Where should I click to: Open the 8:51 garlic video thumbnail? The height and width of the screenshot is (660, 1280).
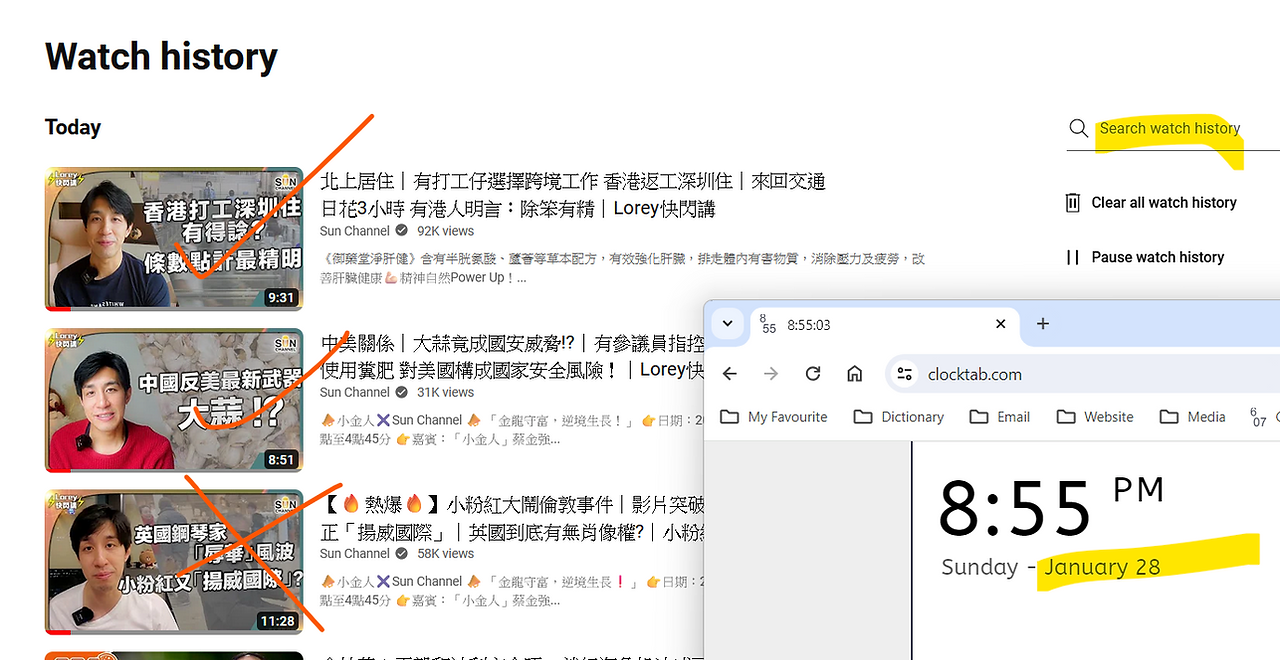(x=174, y=400)
